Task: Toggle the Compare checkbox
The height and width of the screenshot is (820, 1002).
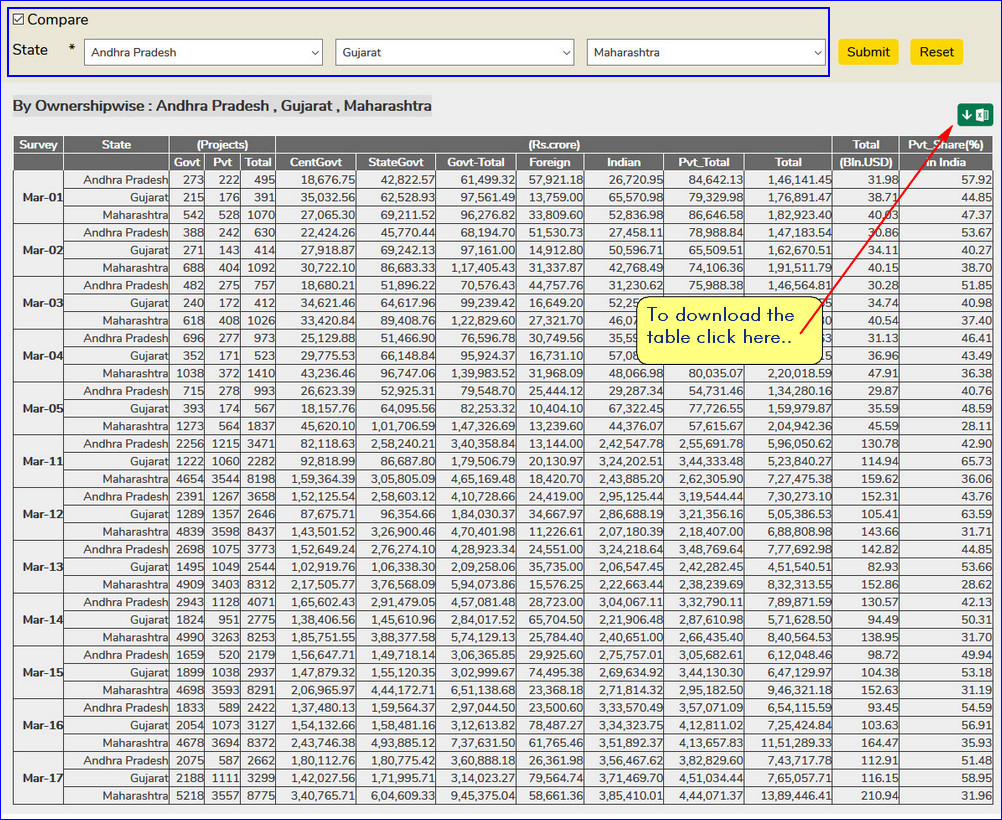Action: click(18, 20)
